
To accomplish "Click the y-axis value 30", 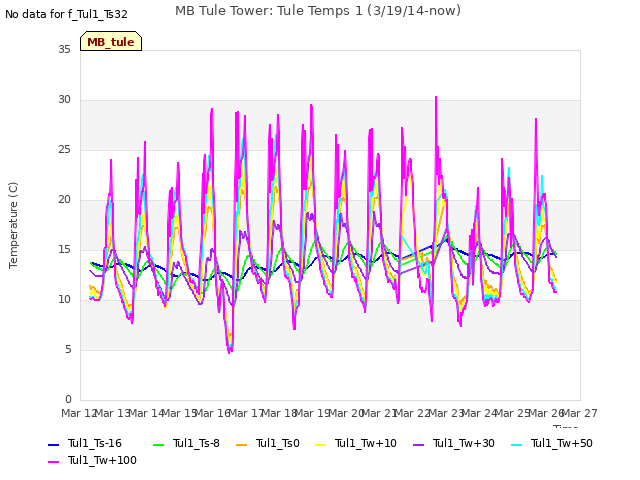I will (64, 100).
